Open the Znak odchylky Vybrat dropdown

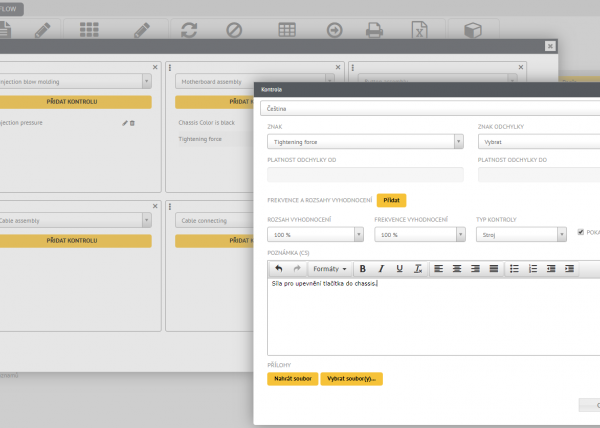tap(539, 142)
